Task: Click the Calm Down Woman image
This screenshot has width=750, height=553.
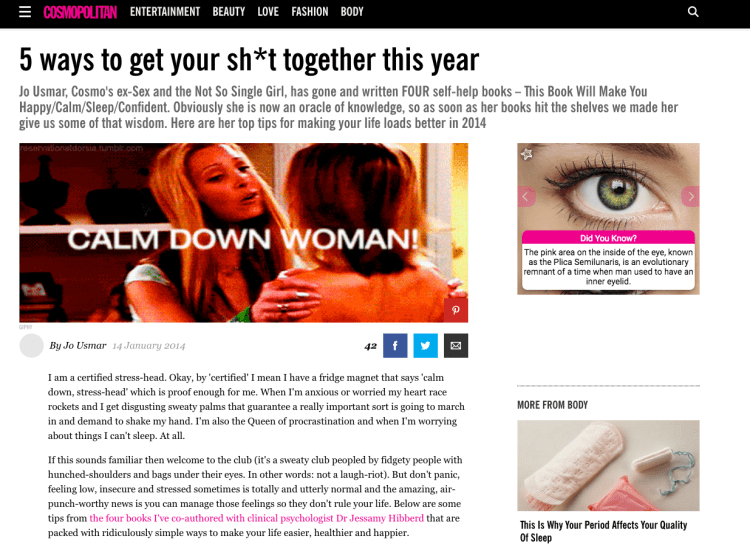Action: (x=243, y=232)
